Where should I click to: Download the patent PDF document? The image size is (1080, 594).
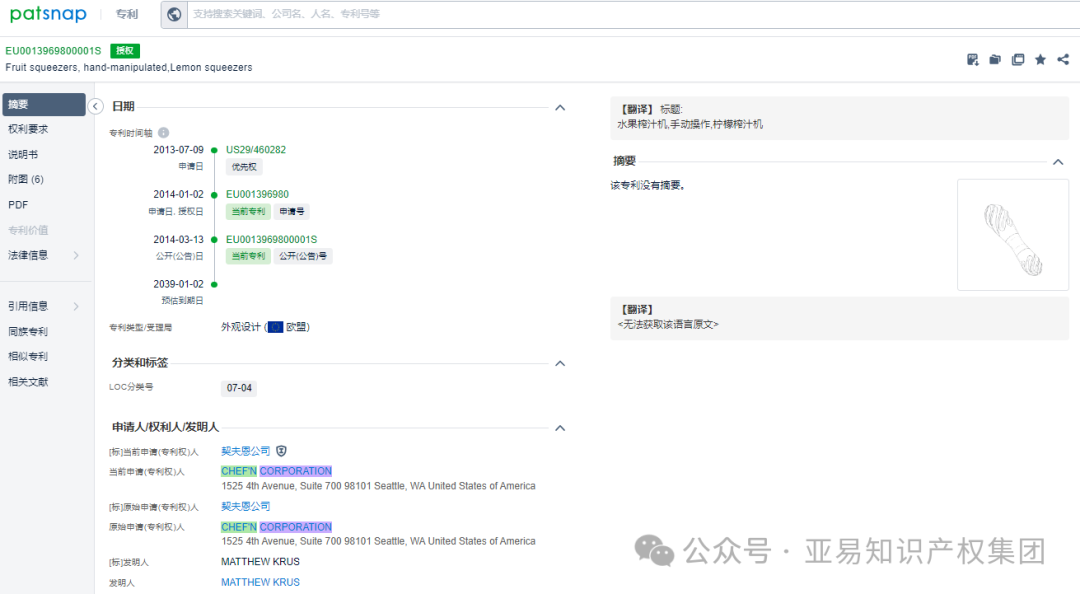pyautogui.click(x=971, y=59)
